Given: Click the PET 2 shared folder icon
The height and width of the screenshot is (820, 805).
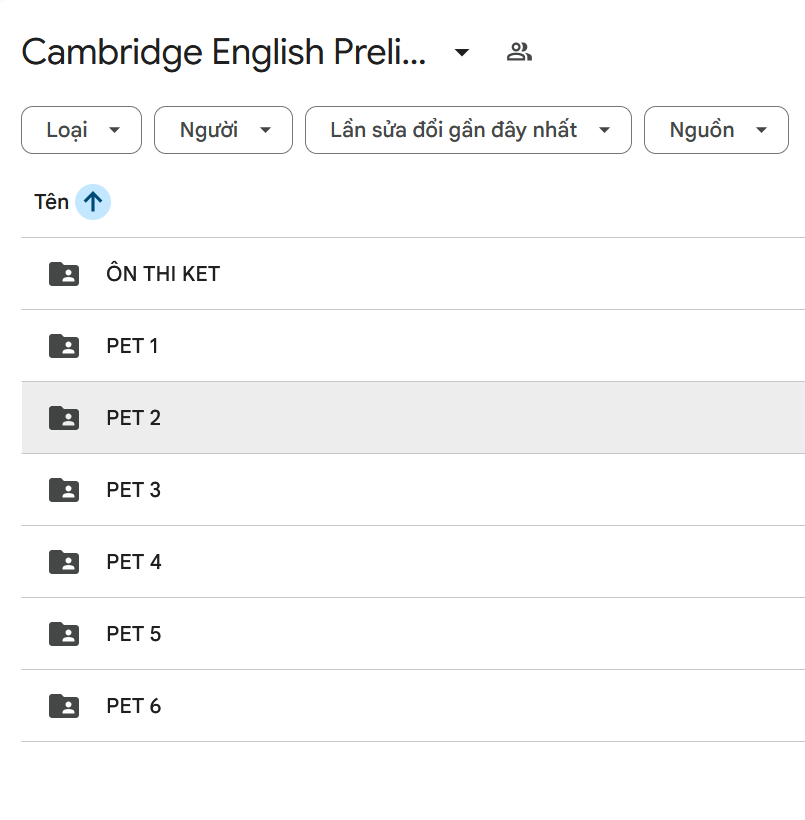Looking at the screenshot, I should point(64,418).
